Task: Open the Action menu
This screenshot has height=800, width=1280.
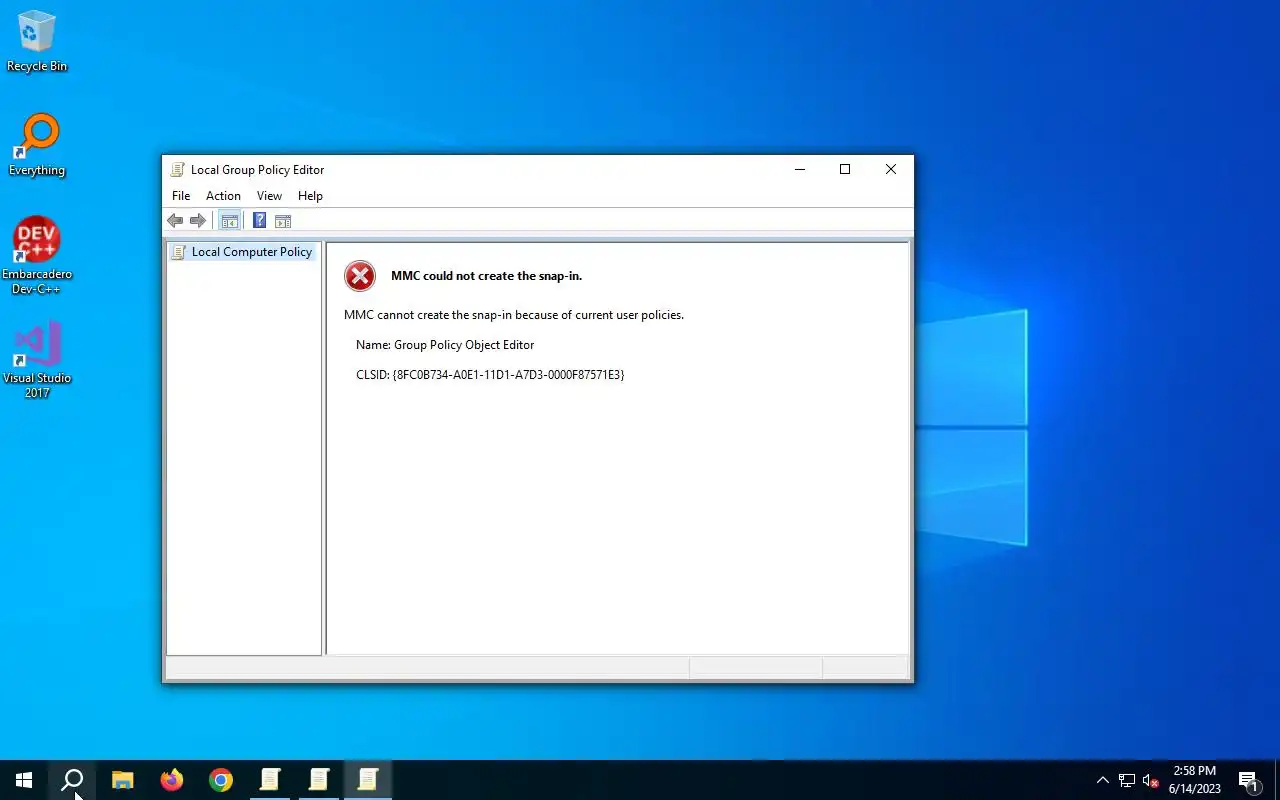Action: coord(223,196)
